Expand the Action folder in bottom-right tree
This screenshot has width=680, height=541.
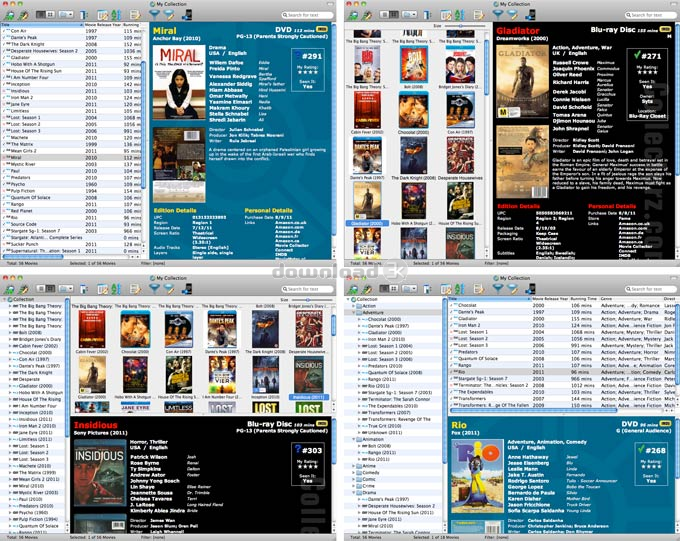354,306
